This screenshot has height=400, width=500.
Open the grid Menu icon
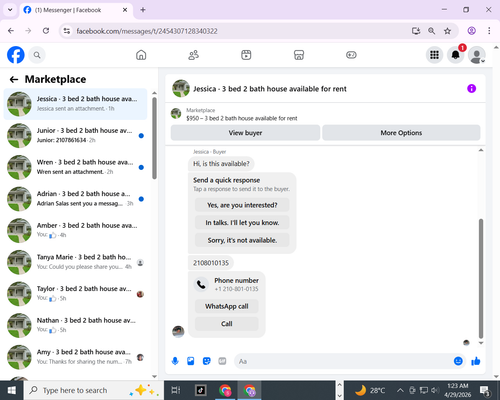pyautogui.click(x=434, y=55)
